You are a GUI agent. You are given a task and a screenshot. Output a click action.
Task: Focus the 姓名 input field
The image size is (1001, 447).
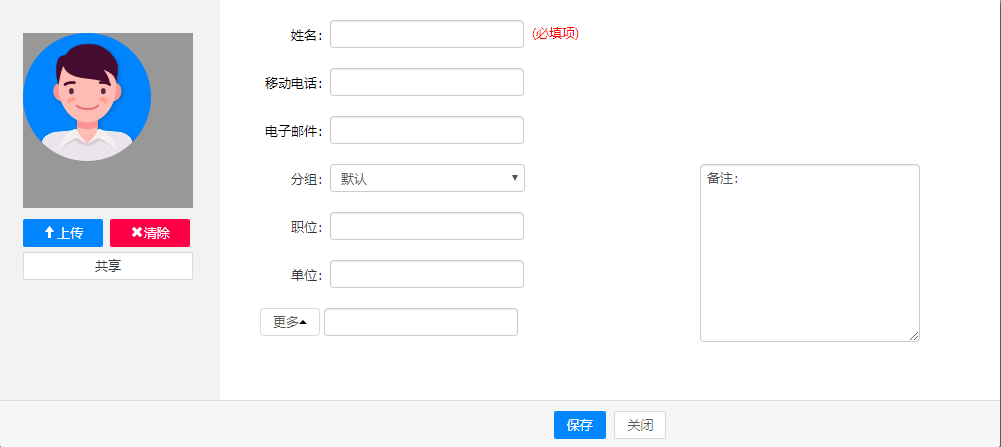(x=427, y=34)
